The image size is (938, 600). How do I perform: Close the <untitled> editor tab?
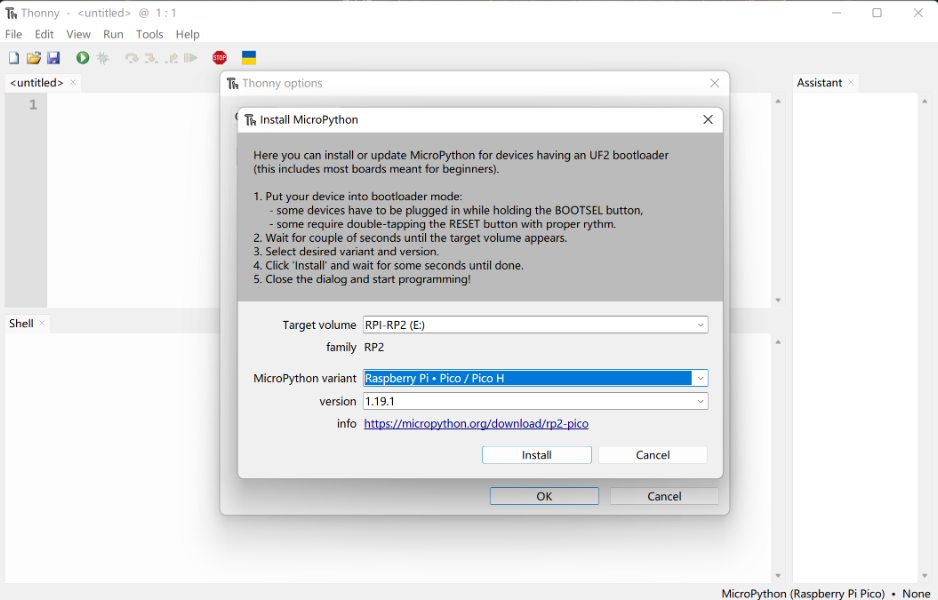pyautogui.click(x=73, y=82)
